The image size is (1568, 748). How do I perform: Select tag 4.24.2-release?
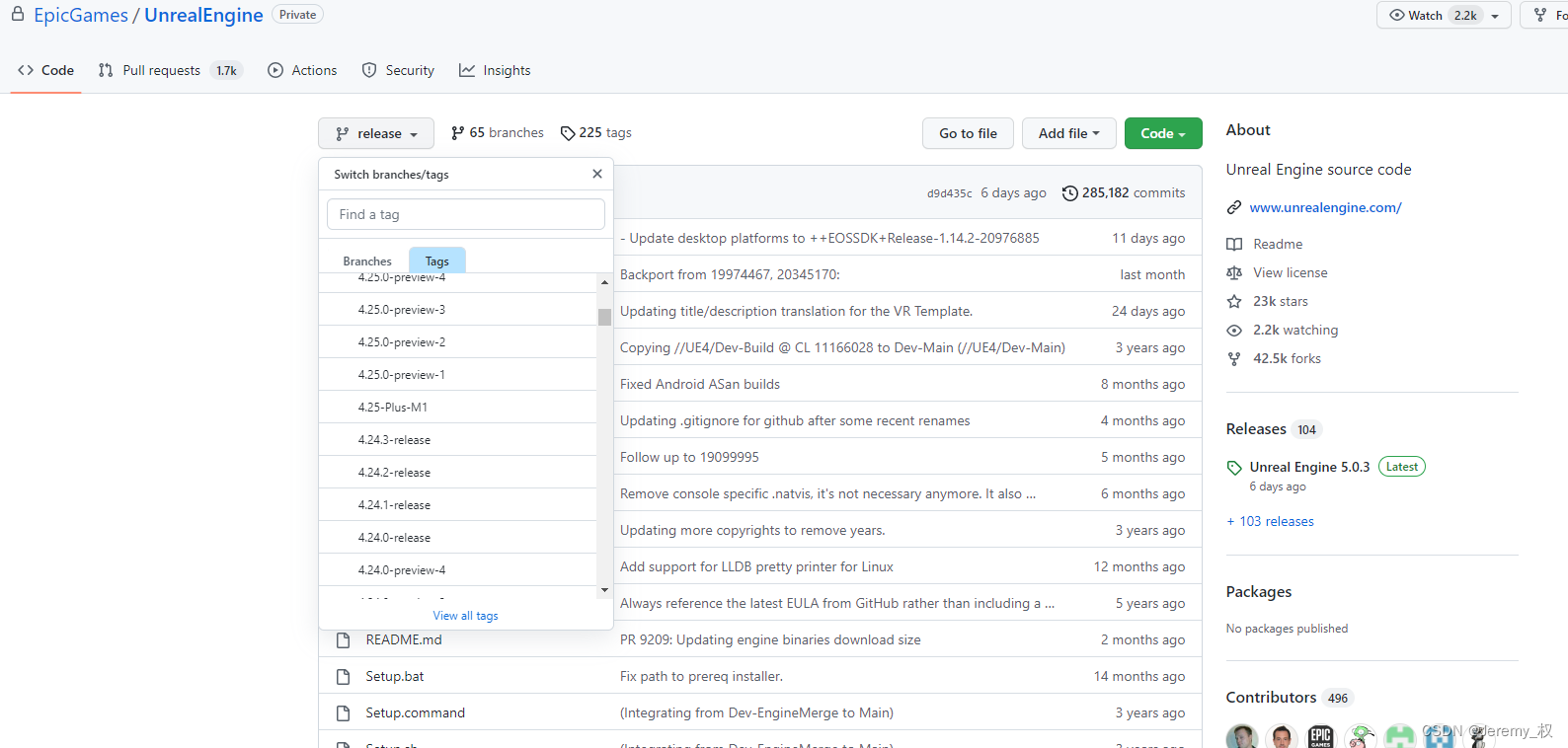coord(458,473)
